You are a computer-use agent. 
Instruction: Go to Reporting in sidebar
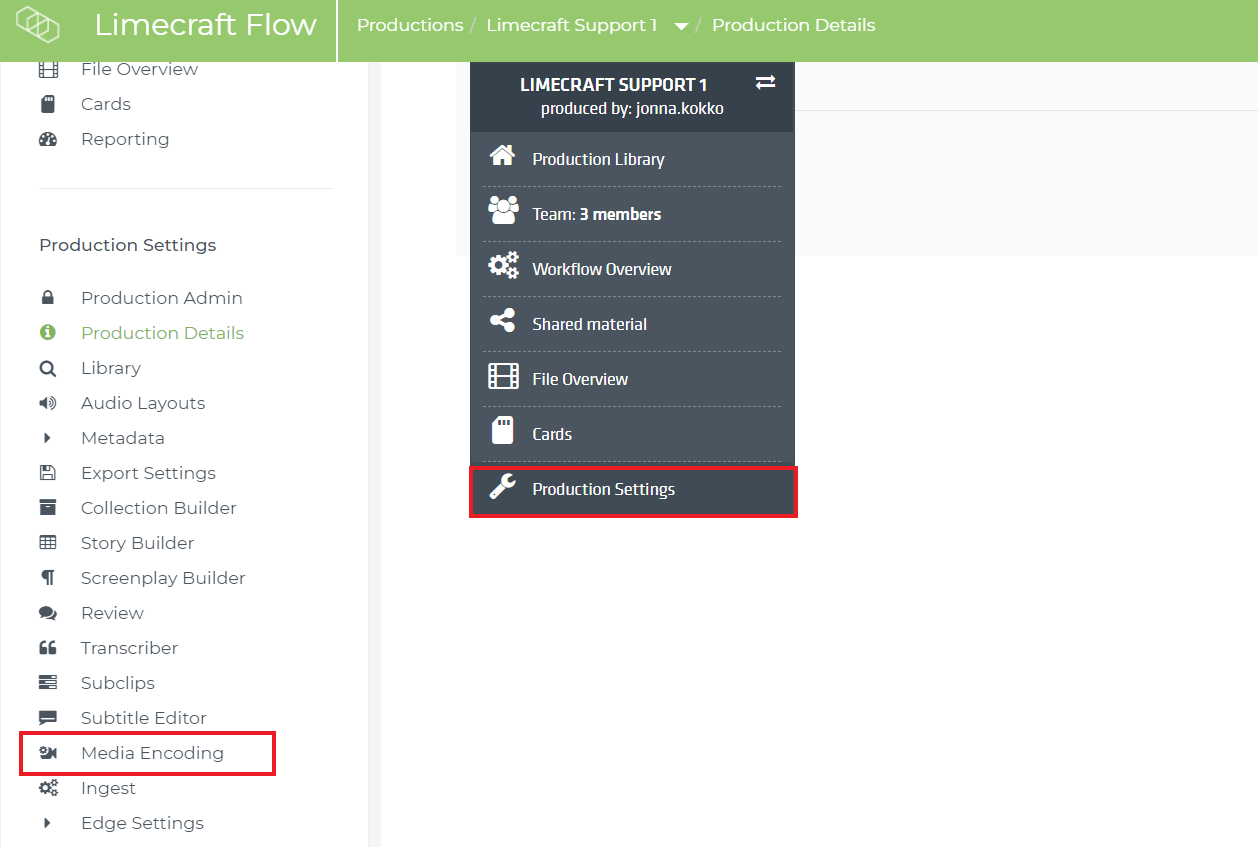tap(125, 139)
